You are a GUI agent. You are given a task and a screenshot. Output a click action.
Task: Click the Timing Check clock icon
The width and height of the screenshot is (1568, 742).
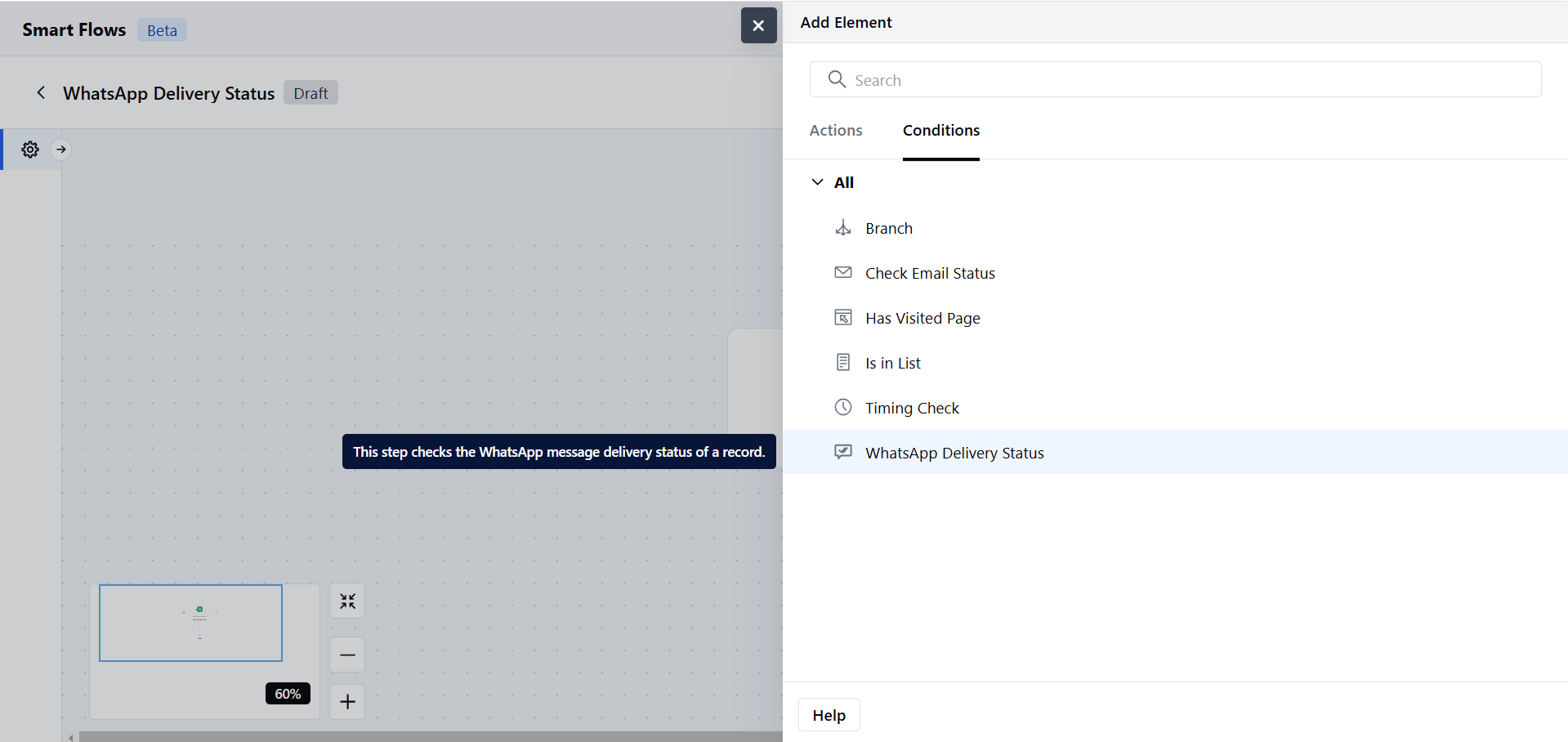tap(843, 408)
